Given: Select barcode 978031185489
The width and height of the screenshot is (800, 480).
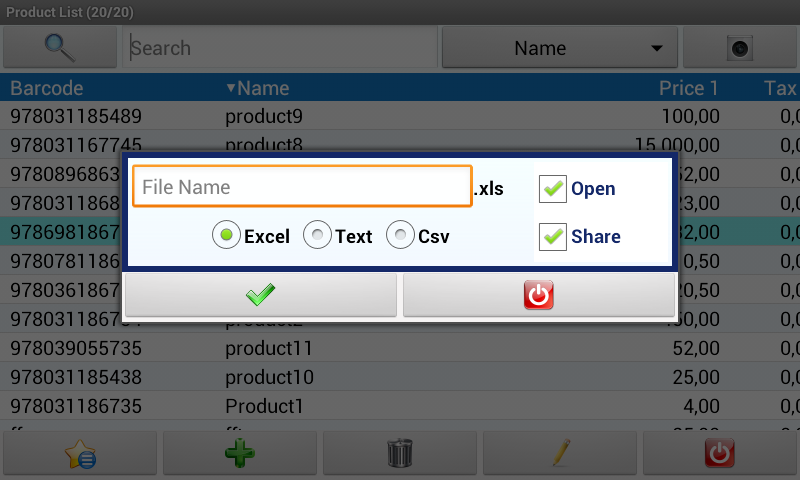Looking at the screenshot, I should pyautogui.click(x=76, y=116).
